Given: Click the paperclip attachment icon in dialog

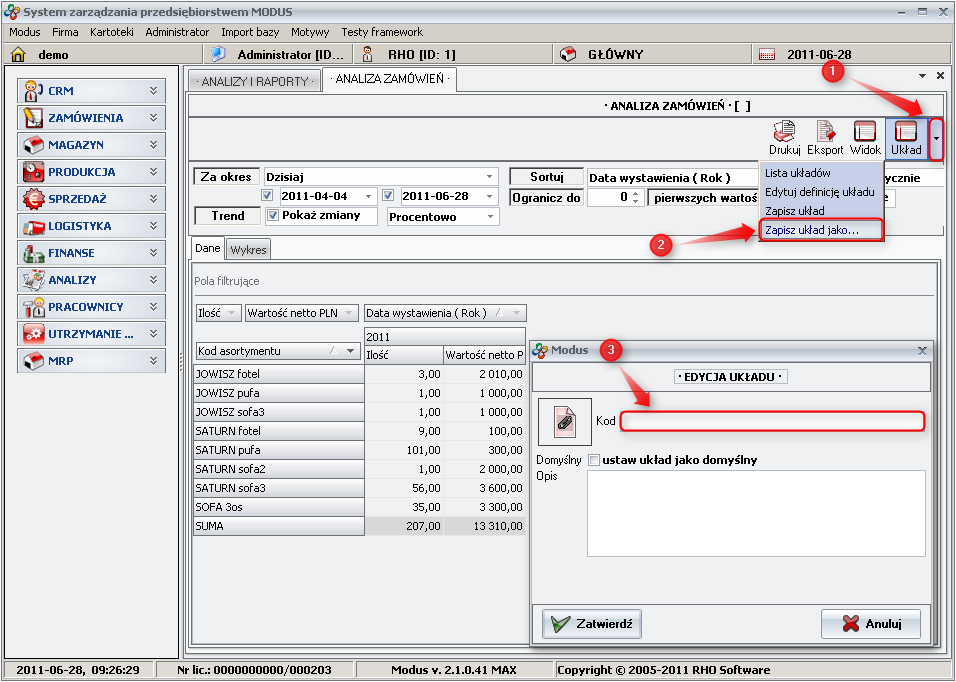Looking at the screenshot, I should point(564,421).
